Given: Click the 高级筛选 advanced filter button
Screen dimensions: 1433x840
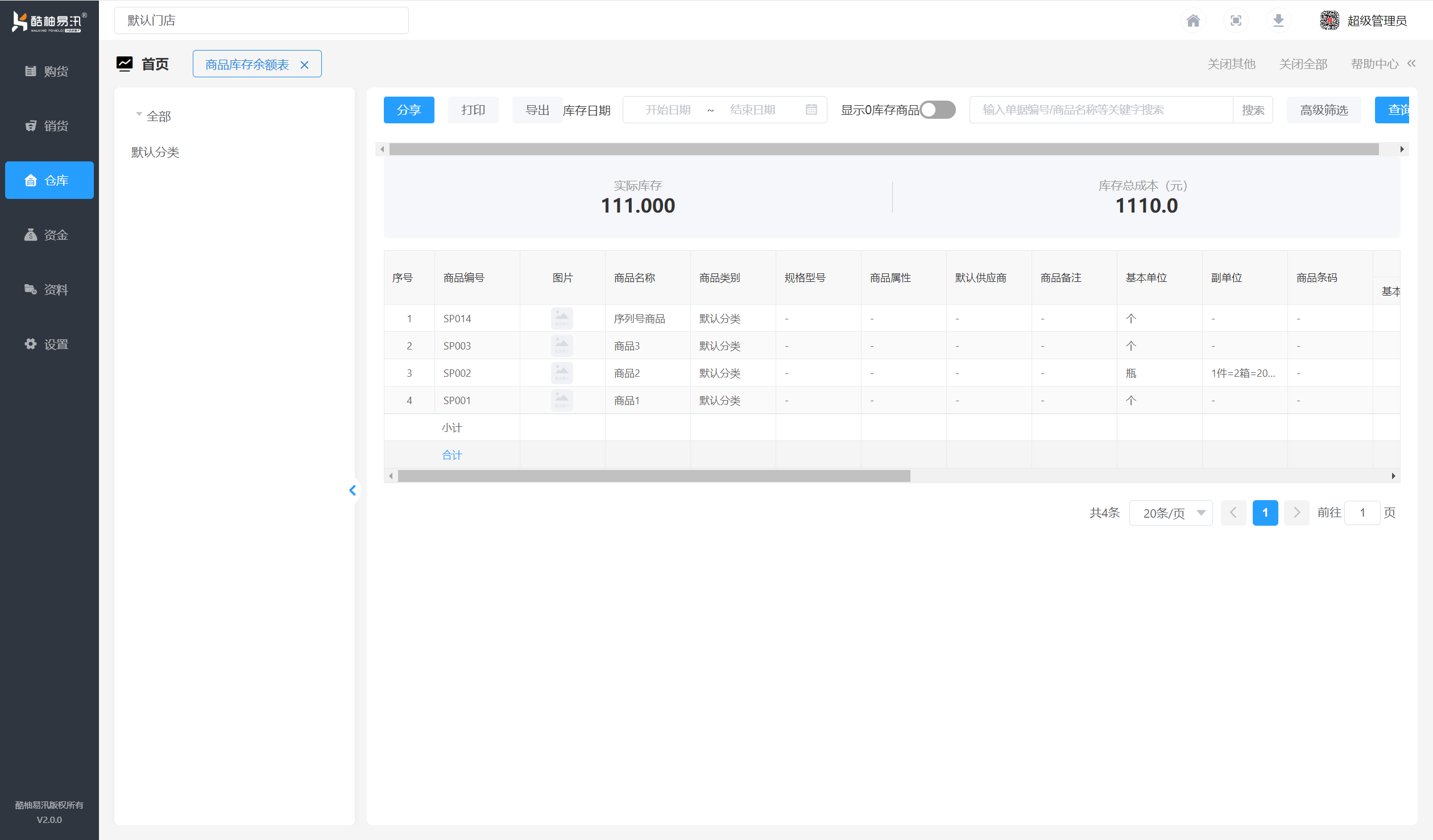Looking at the screenshot, I should (1323, 110).
